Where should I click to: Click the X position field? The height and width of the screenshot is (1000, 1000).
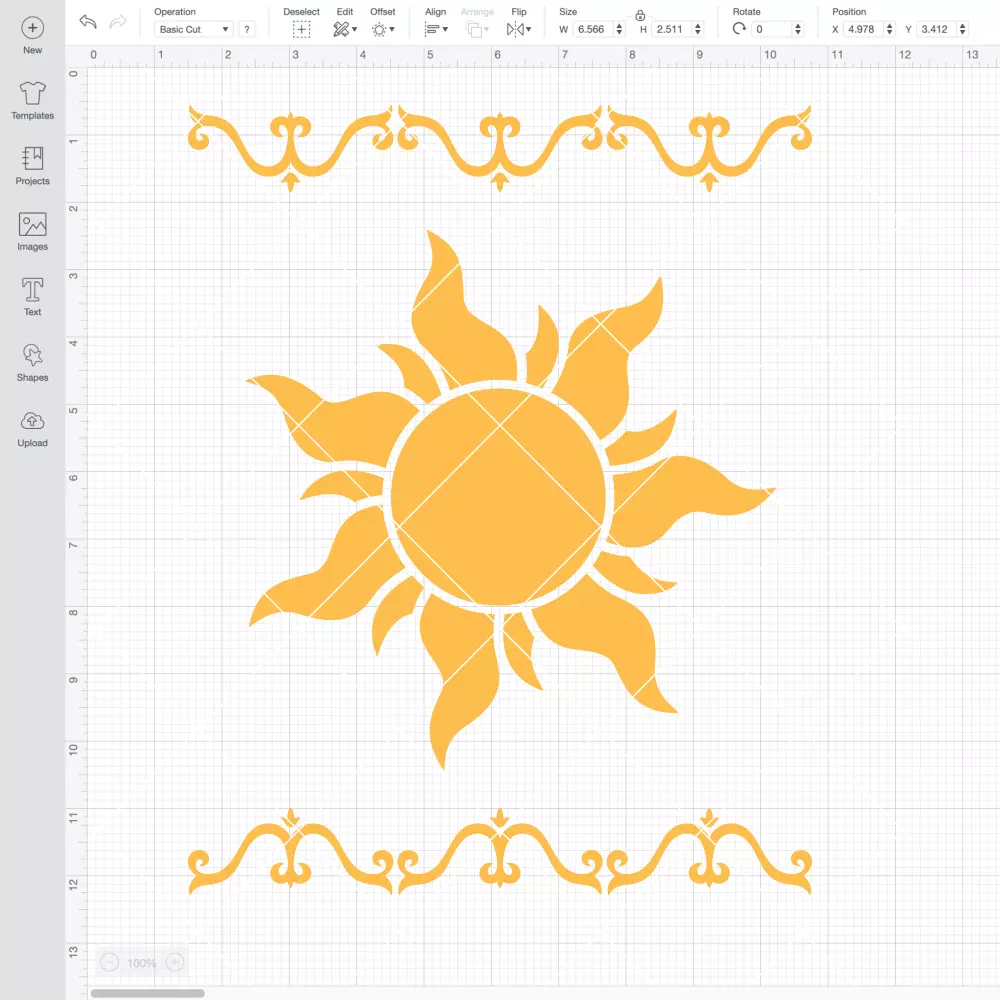(864, 29)
